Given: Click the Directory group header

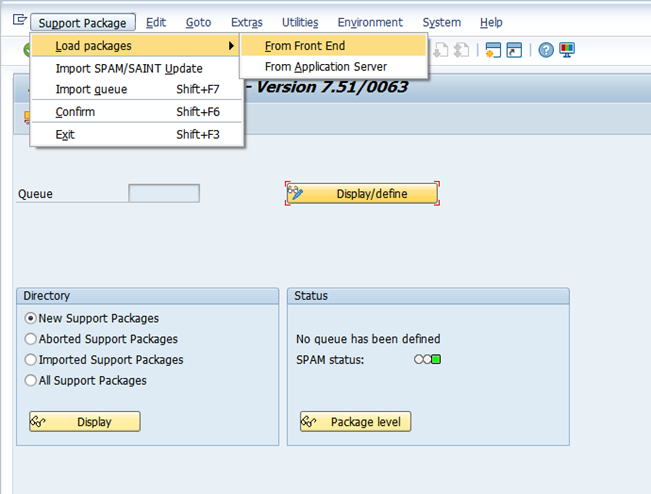Looking at the screenshot, I should click(x=147, y=296).
